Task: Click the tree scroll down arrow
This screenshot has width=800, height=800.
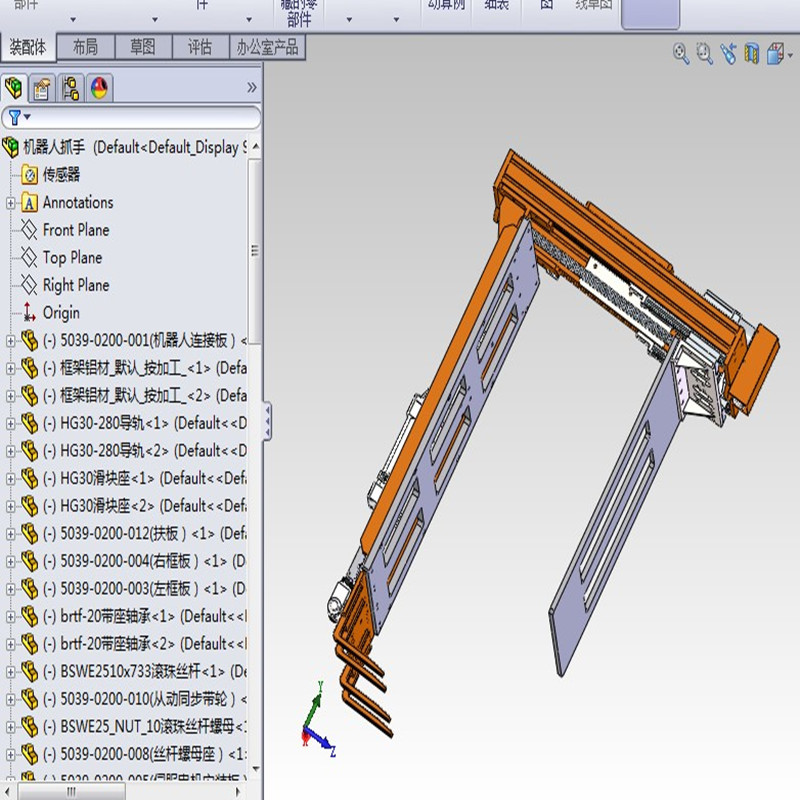Action: [x=255, y=768]
